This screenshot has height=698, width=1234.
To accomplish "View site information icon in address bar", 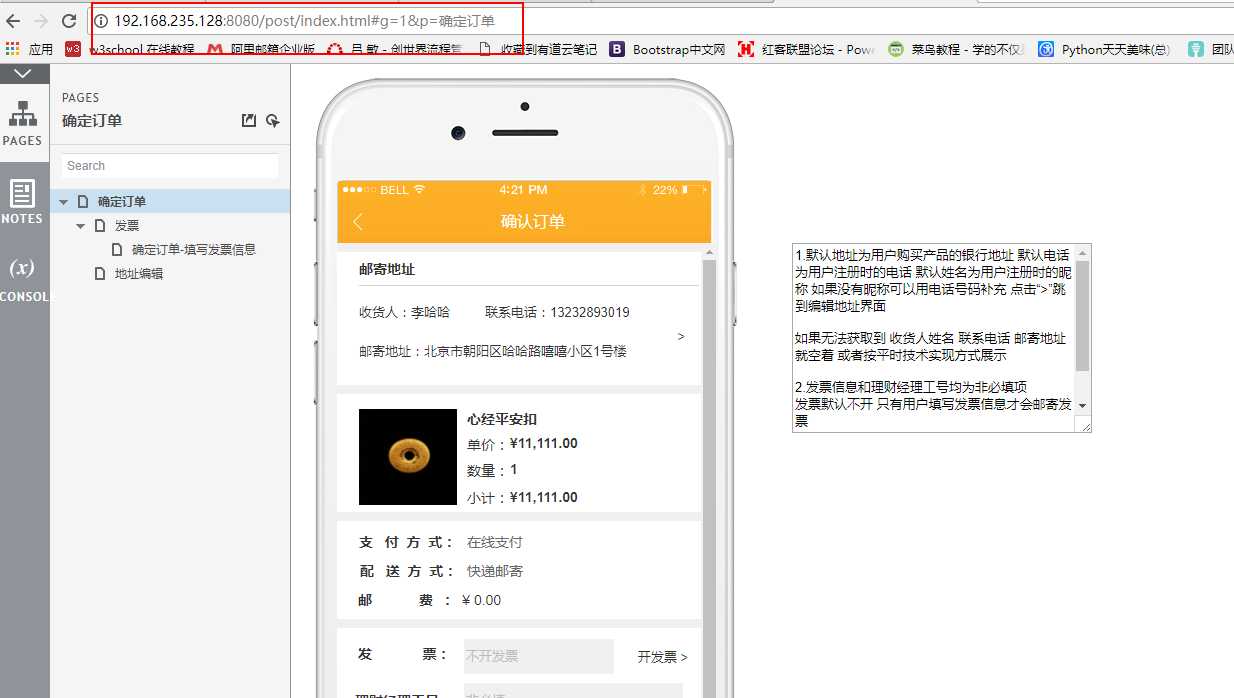I will [x=101, y=21].
